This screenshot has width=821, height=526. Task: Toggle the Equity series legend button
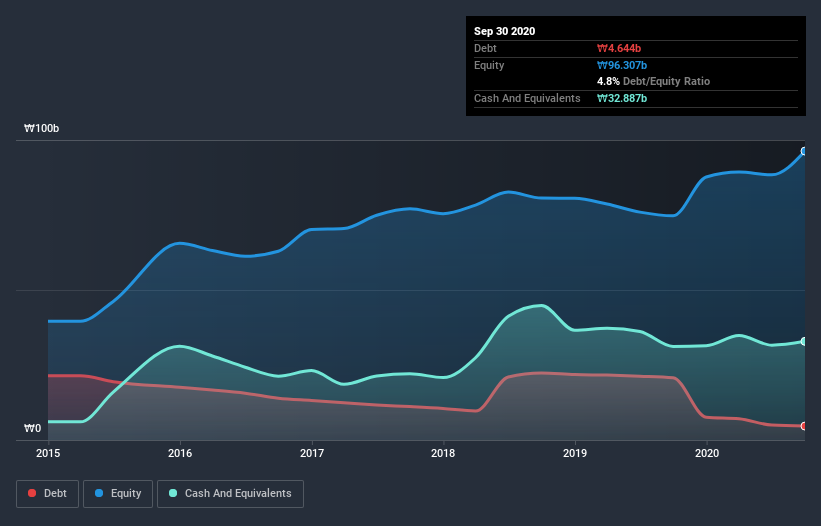click(x=118, y=494)
